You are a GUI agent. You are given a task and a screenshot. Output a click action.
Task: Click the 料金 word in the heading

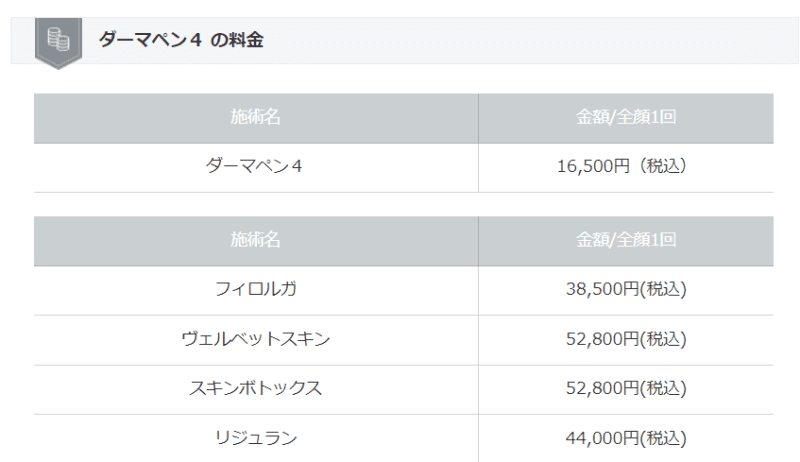click(x=246, y=40)
